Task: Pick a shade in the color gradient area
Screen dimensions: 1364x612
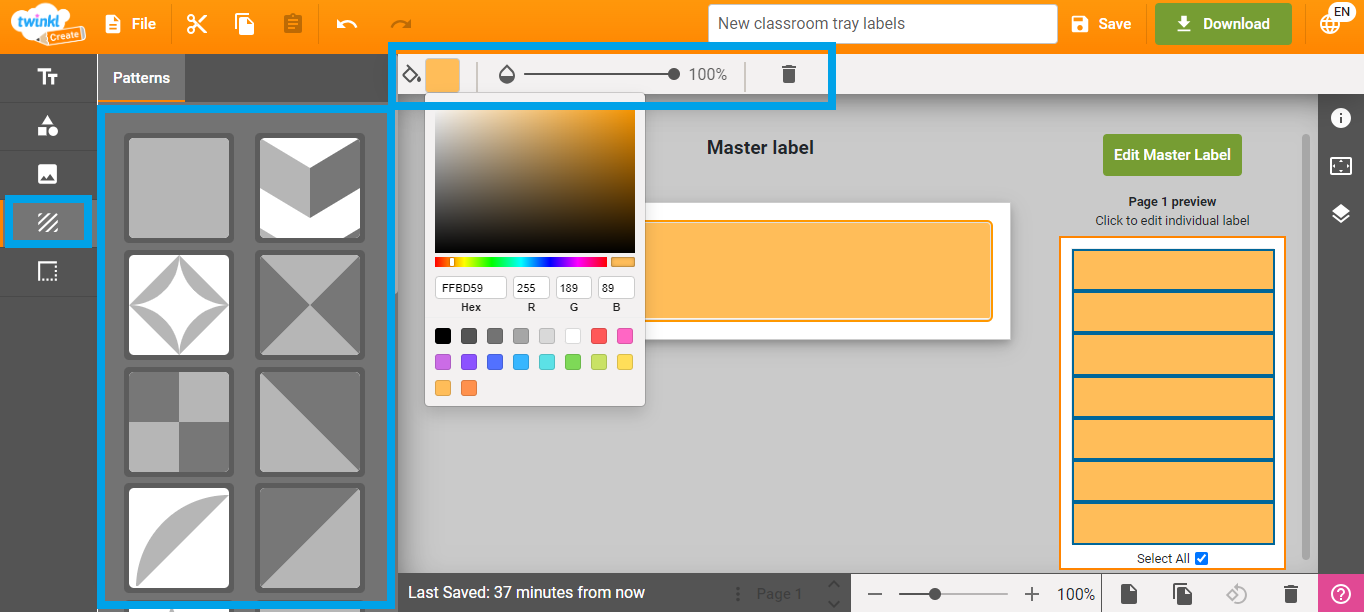Action: 535,181
